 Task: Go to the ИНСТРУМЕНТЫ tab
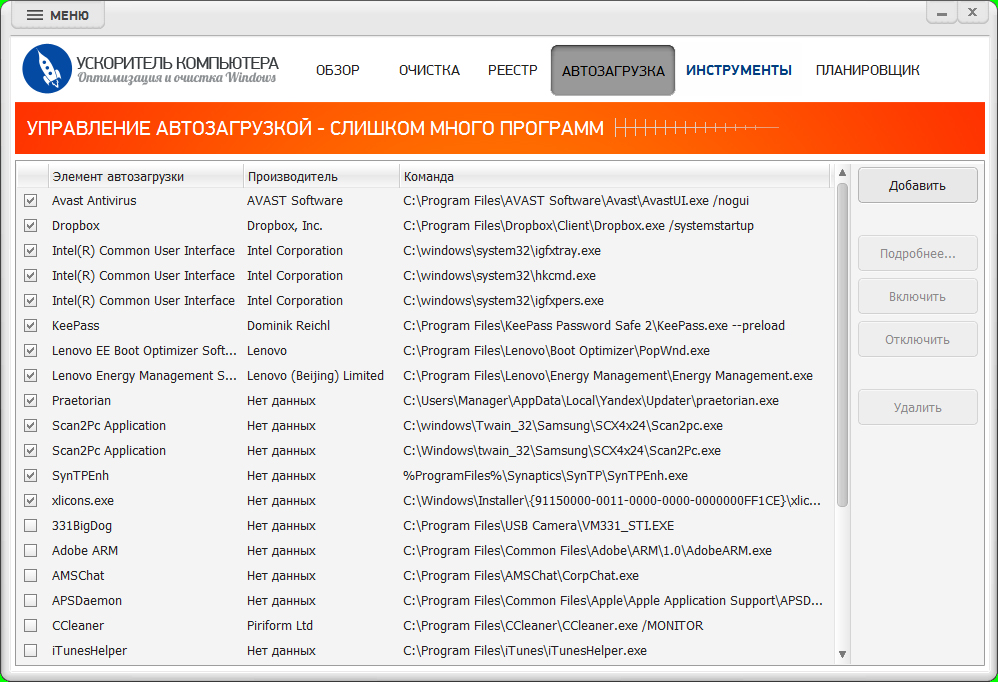(x=739, y=70)
